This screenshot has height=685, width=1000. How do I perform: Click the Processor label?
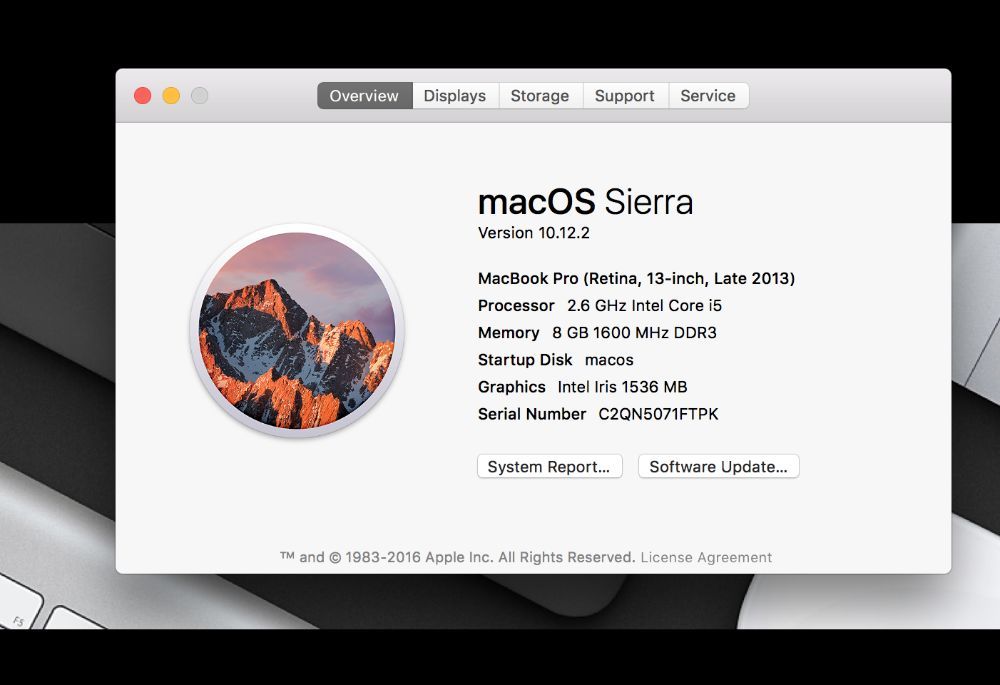[516, 306]
